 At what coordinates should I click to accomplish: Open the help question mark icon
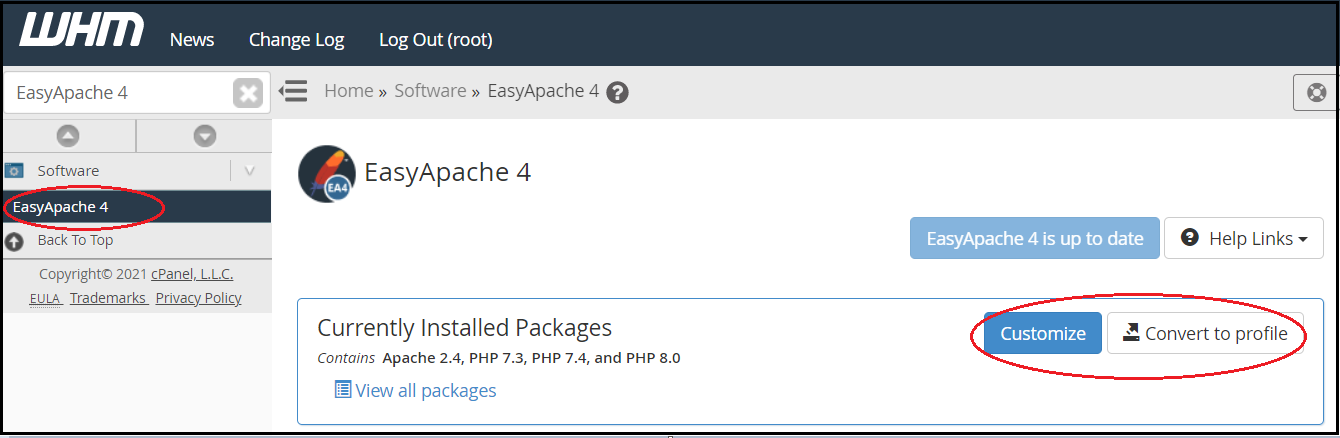coord(618,93)
